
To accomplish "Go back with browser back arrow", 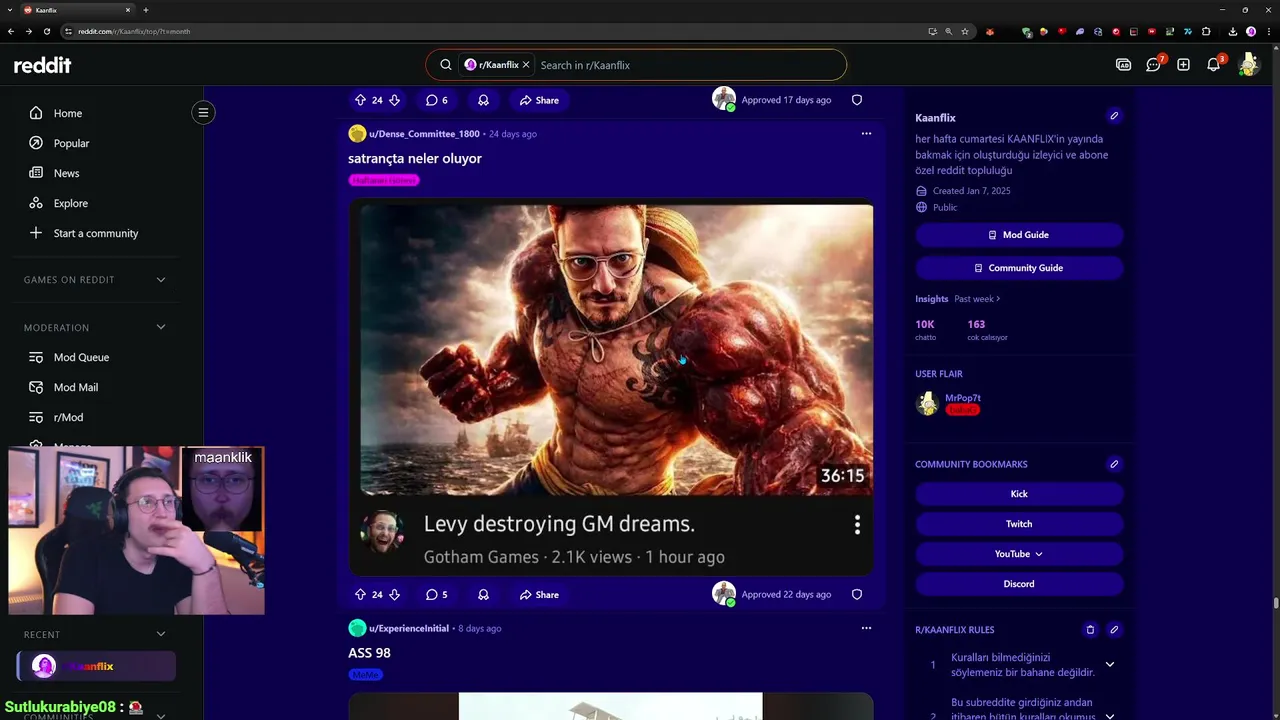I will [x=11, y=31].
